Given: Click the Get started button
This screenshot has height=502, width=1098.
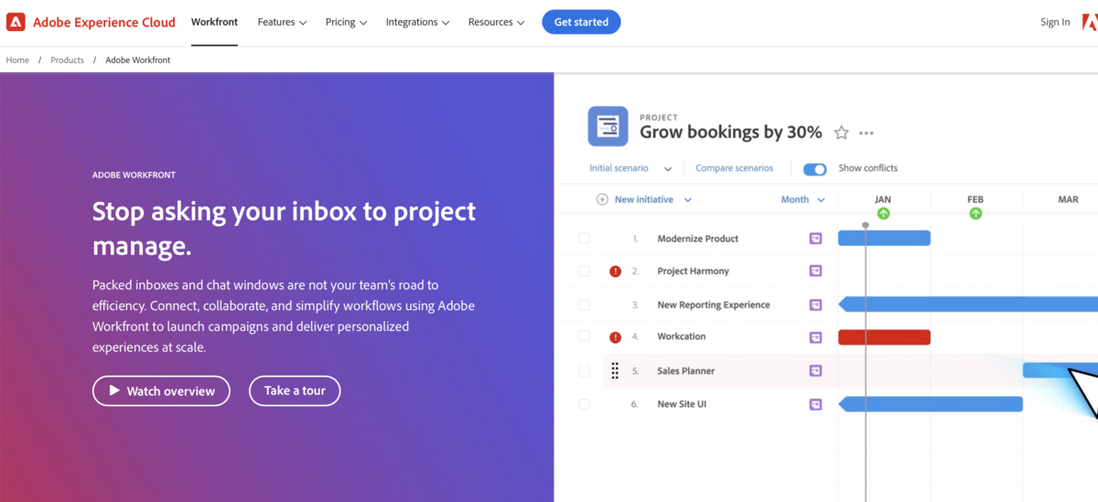Looking at the screenshot, I should (x=581, y=22).
